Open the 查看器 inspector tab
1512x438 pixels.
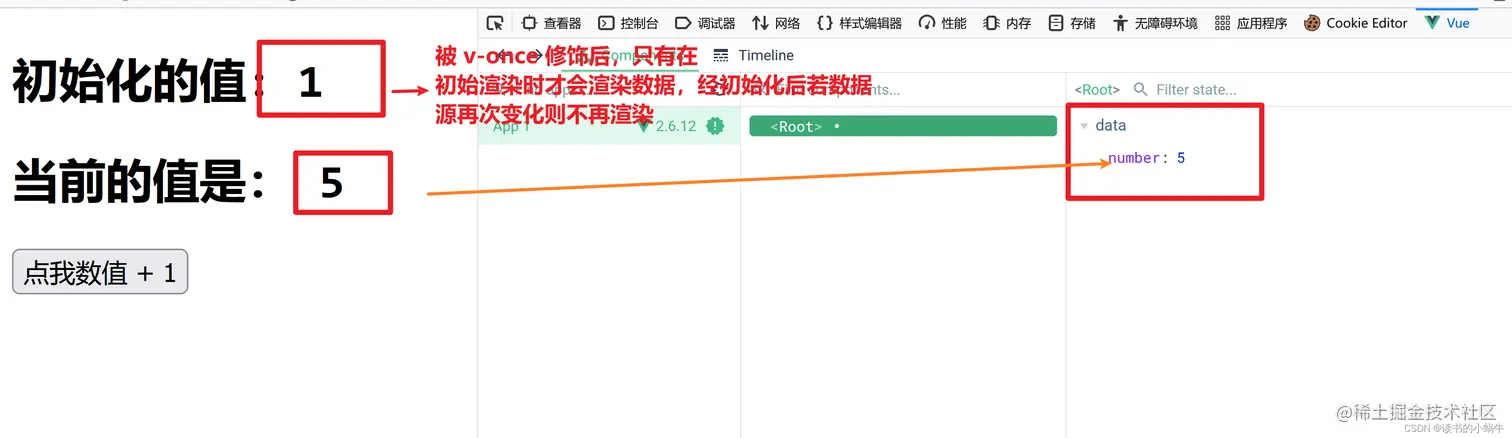551,23
